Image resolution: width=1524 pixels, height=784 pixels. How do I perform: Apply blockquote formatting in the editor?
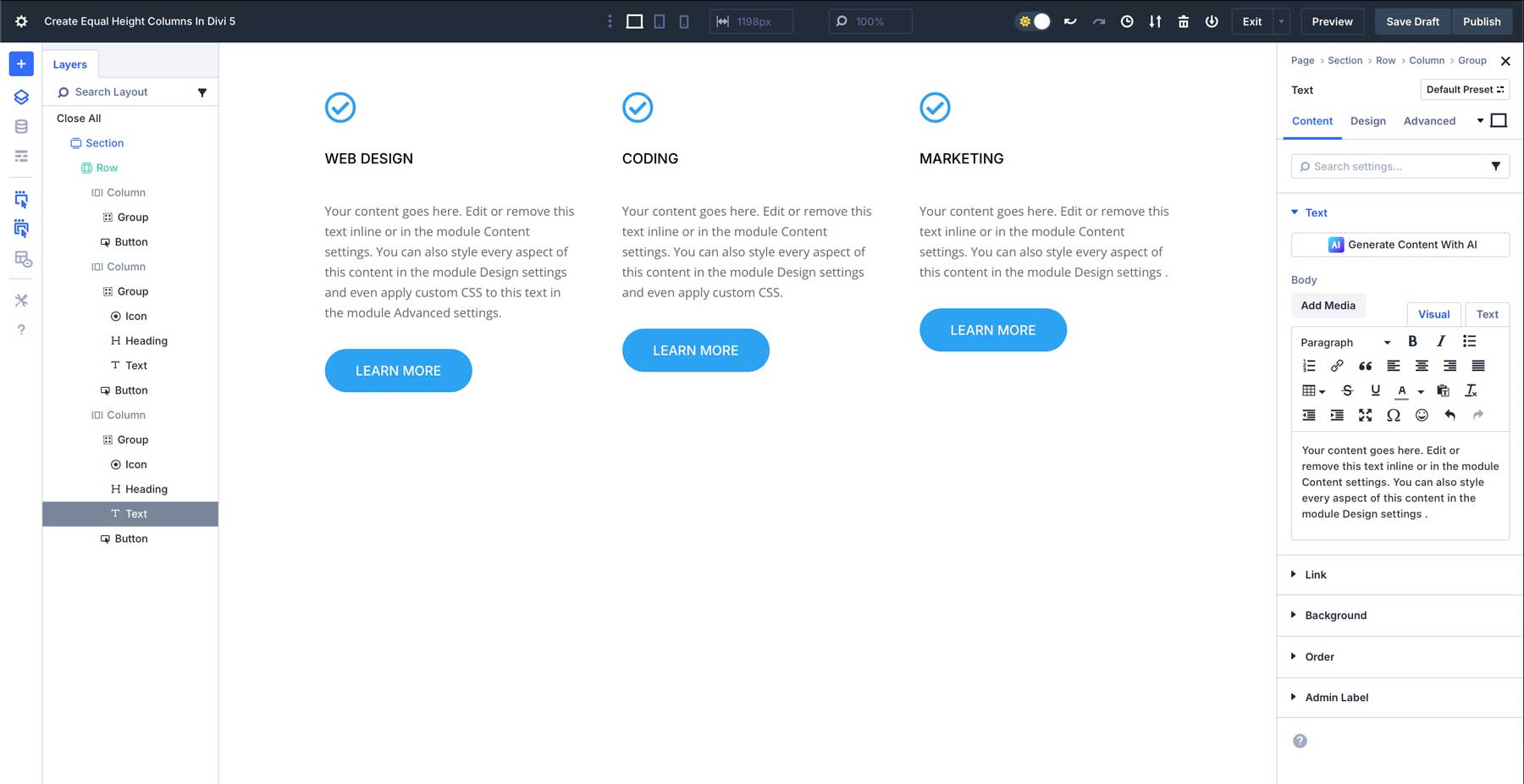tap(1365, 366)
